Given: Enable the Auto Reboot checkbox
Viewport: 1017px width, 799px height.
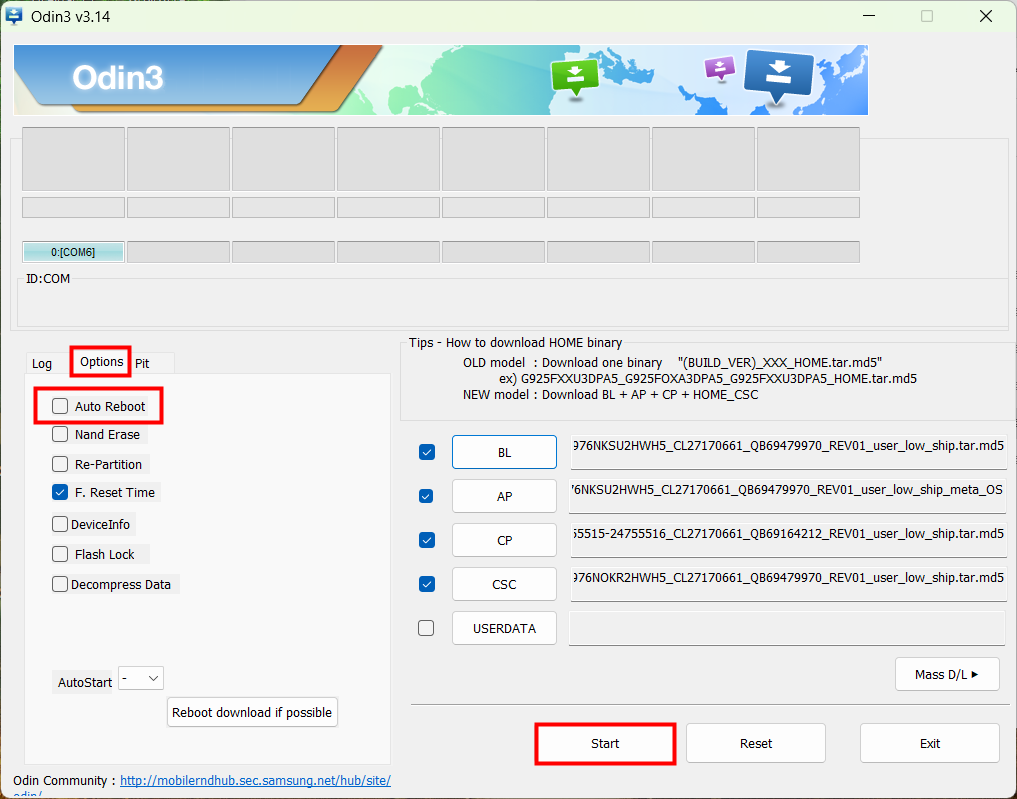Looking at the screenshot, I should [x=60, y=406].
